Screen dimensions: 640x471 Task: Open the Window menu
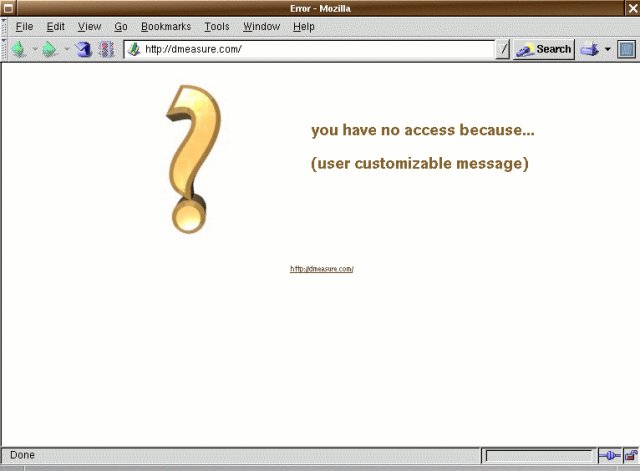coord(261,27)
